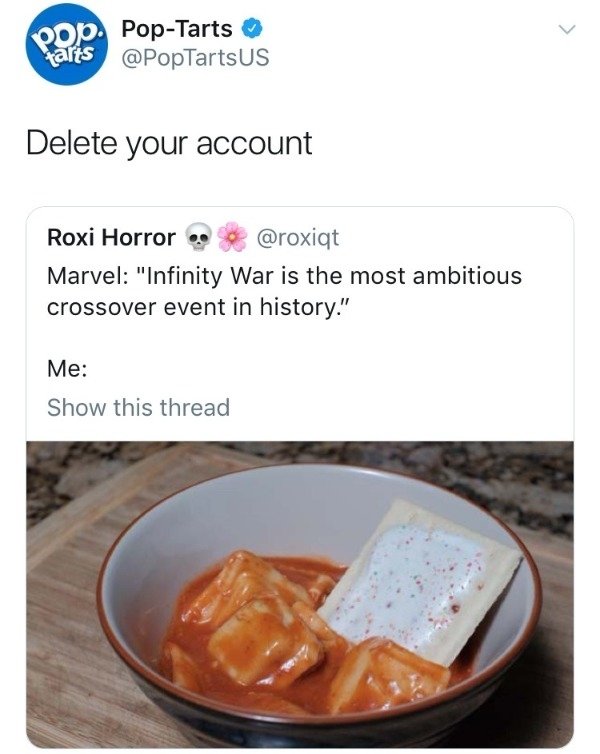
Task: Expand "Show this thread"
Action: pyautogui.click(x=138, y=407)
